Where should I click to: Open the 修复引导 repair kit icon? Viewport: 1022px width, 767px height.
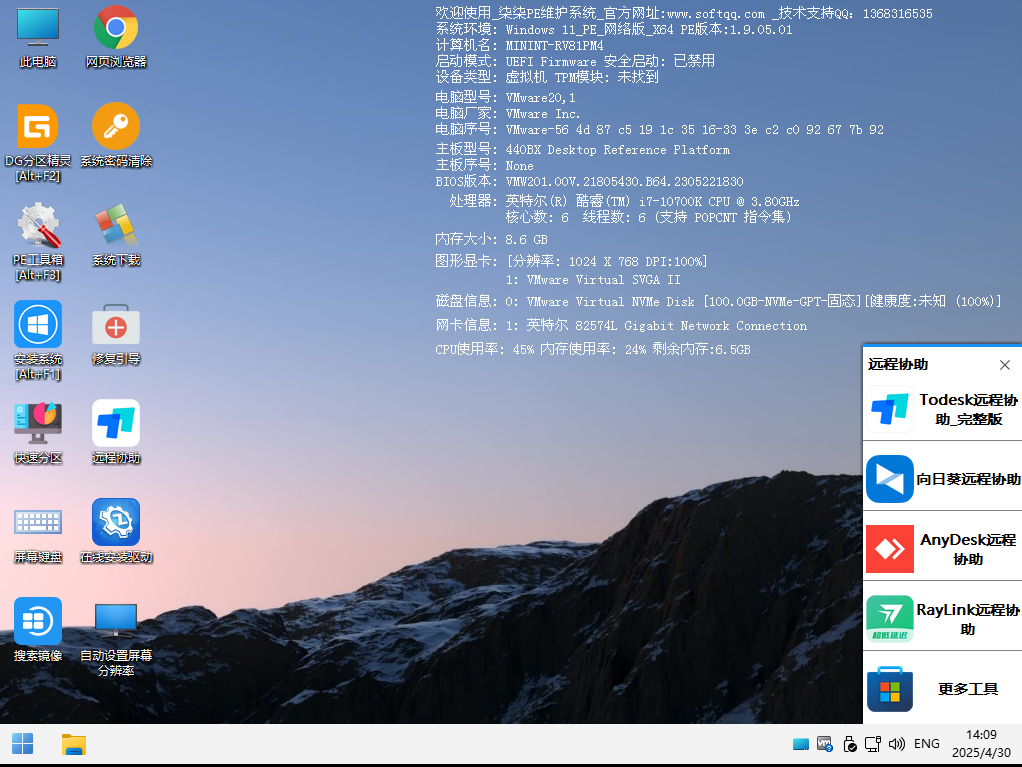pos(116,325)
